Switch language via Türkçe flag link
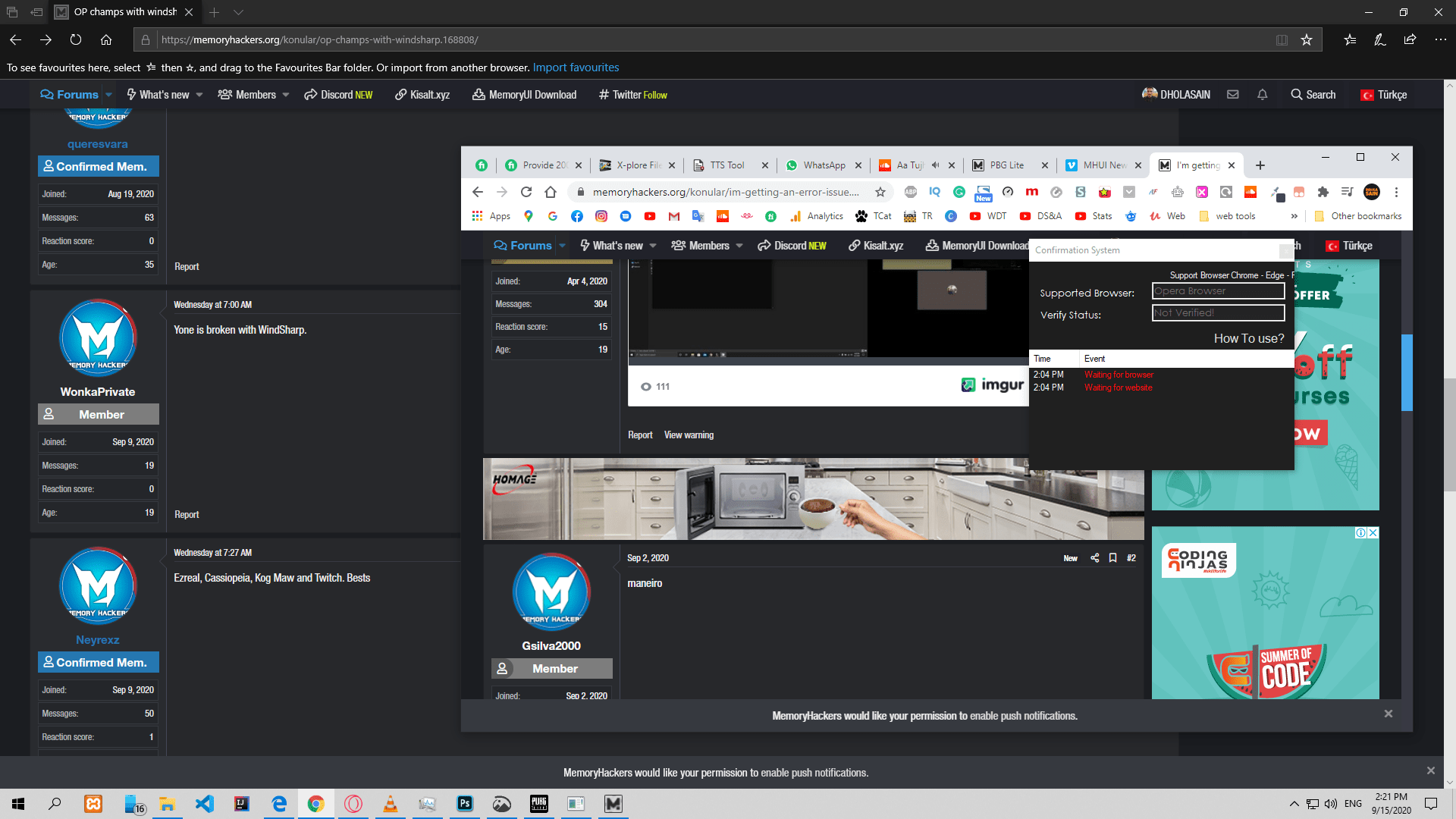This screenshot has width=1456, height=819. point(1384,95)
